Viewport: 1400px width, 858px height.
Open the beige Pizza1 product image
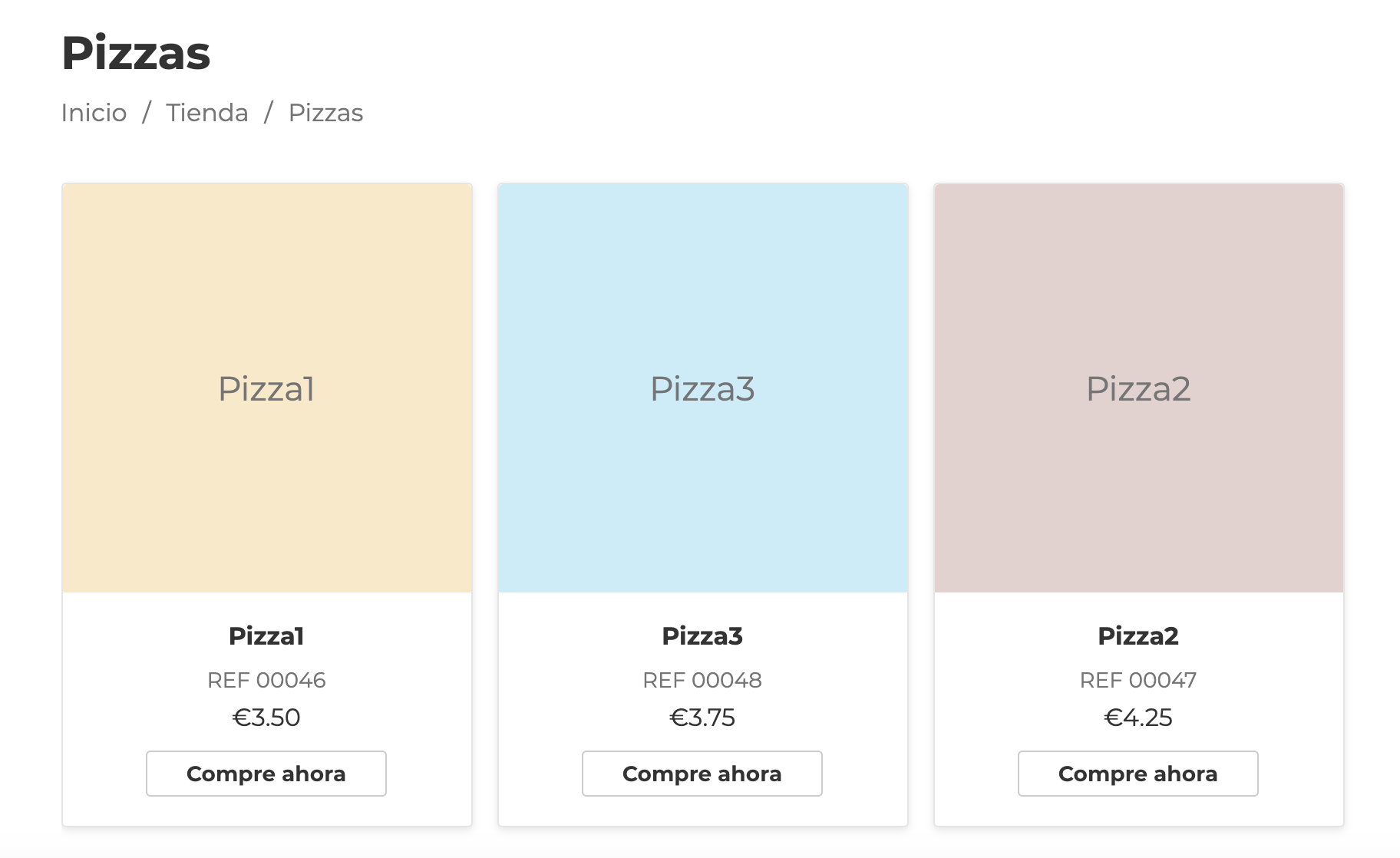pos(267,388)
